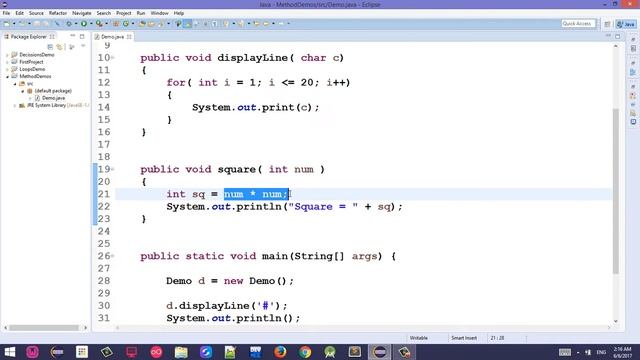
Task: Select the Package Explorer tab
Action: pyautogui.click(x=29, y=37)
